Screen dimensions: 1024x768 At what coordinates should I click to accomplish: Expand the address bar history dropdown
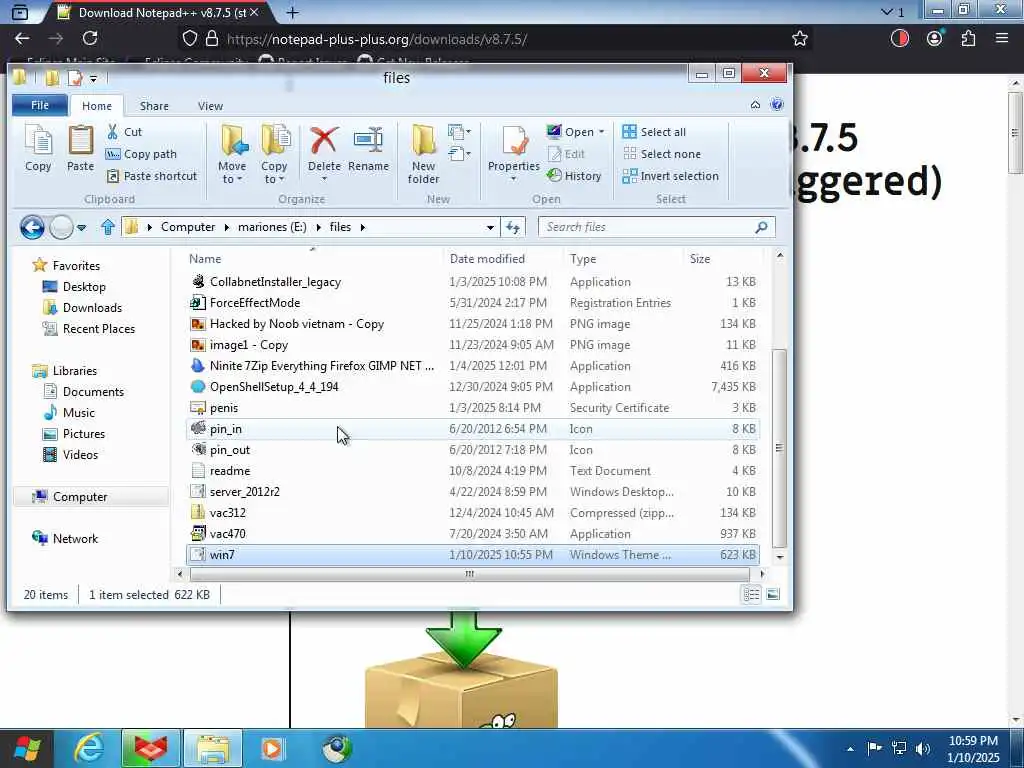490,227
